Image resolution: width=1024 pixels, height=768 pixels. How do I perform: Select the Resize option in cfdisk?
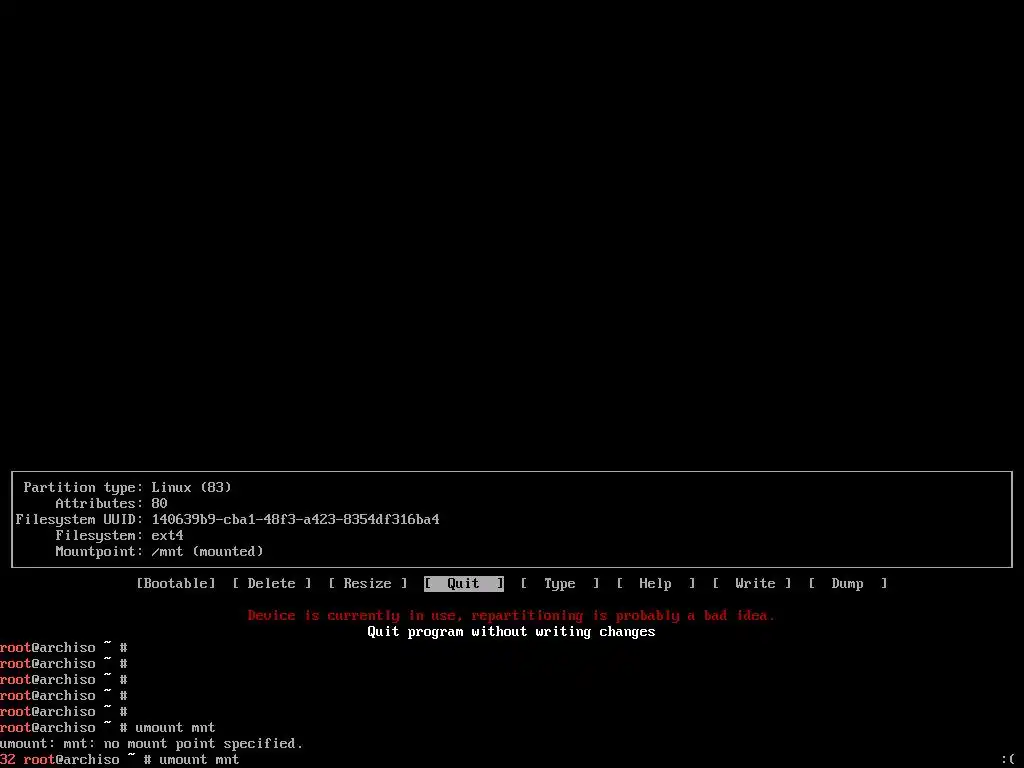[368, 583]
